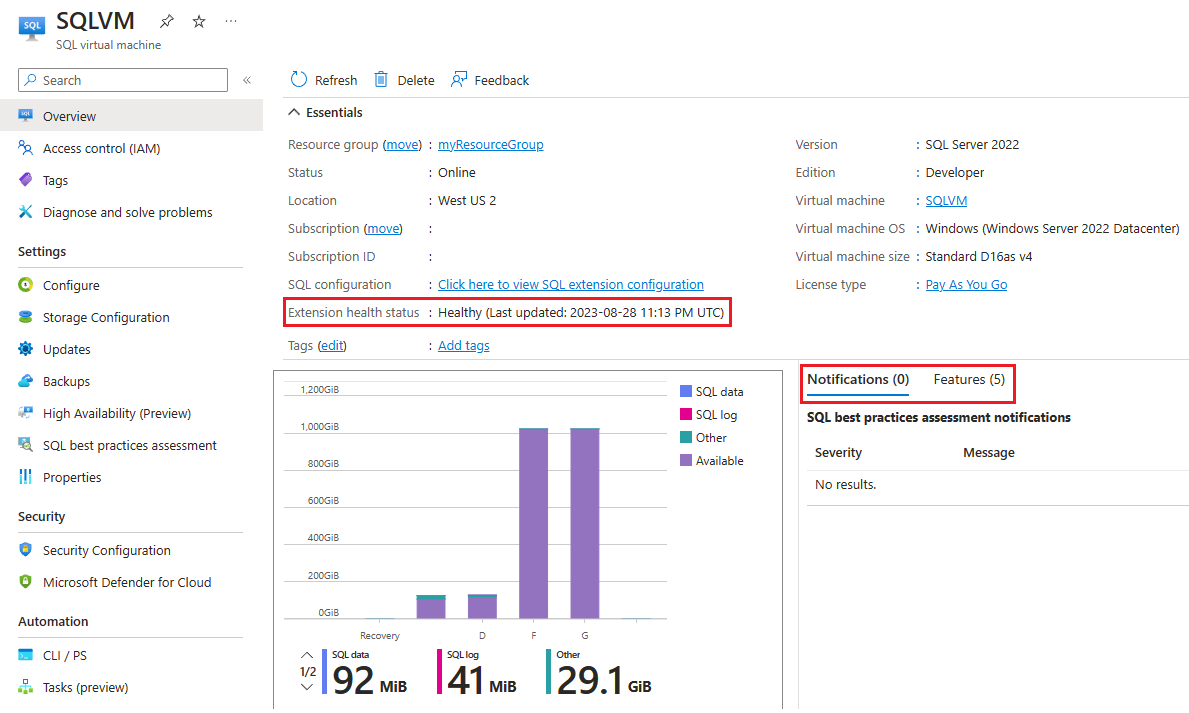Viewport: 1189px width, 713px height.
Task: Select the Notifications (0) tab
Action: [x=857, y=380]
